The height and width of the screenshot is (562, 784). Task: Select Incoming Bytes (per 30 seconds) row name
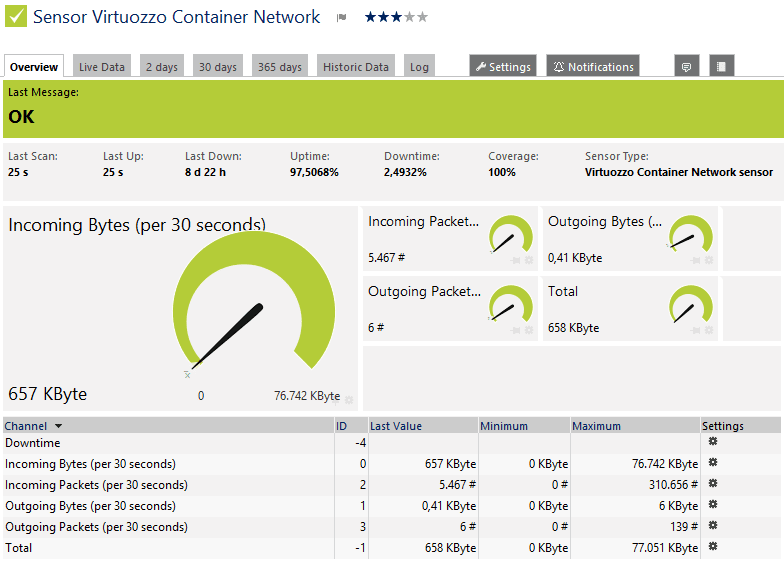pyautogui.click(x=90, y=464)
